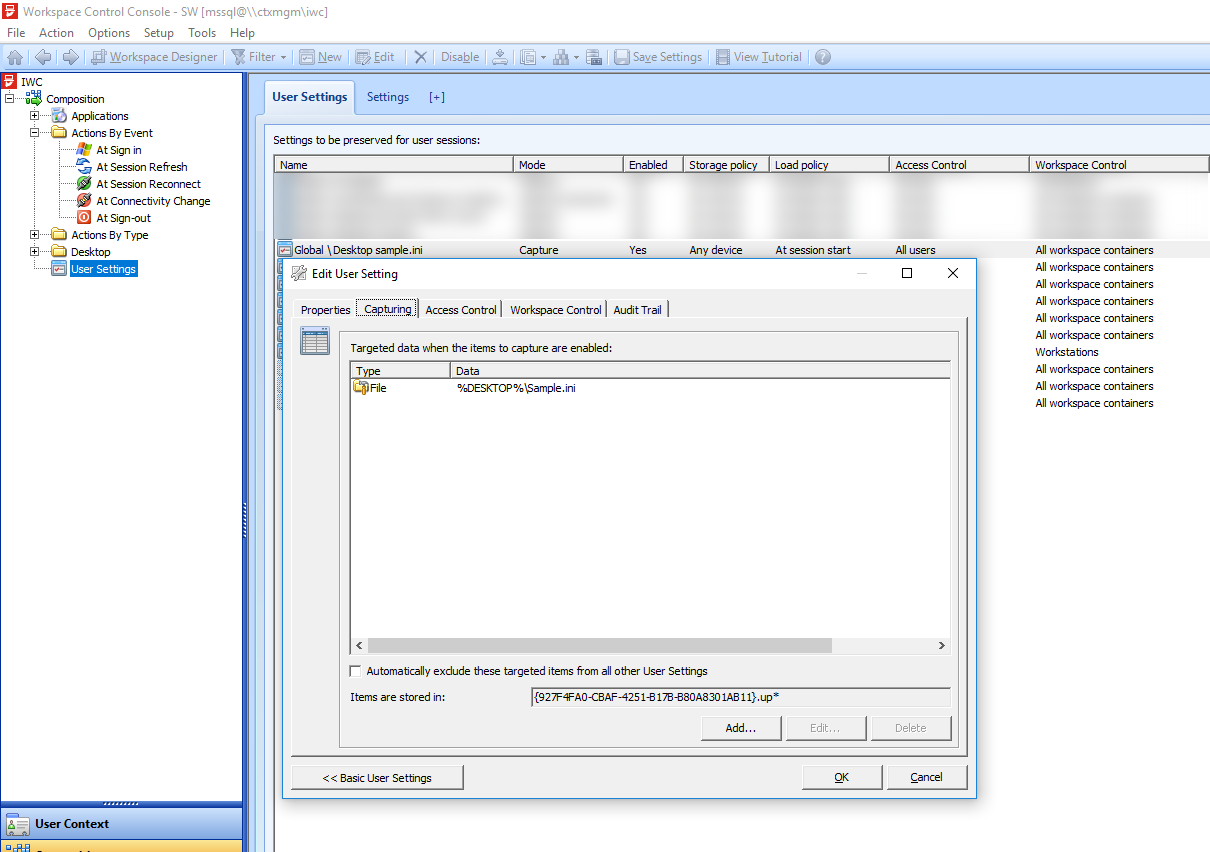This screenshot has height=852, width=1210.
Task: Switch to the Audit Trail tab
Action: pos(637,309)
